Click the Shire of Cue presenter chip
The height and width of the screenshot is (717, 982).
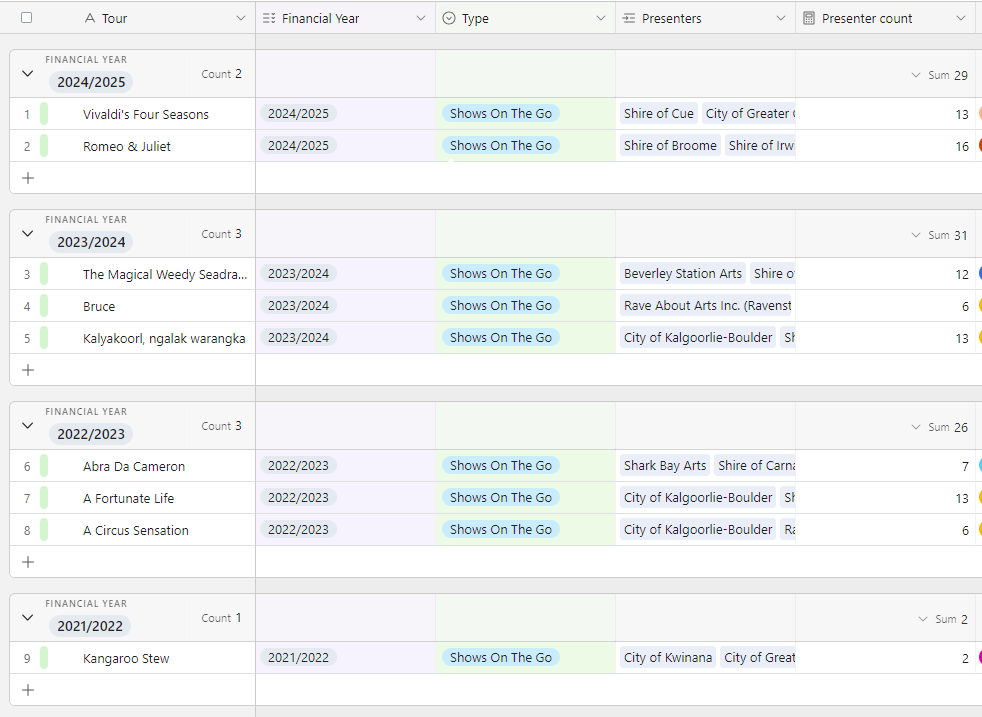659,113
